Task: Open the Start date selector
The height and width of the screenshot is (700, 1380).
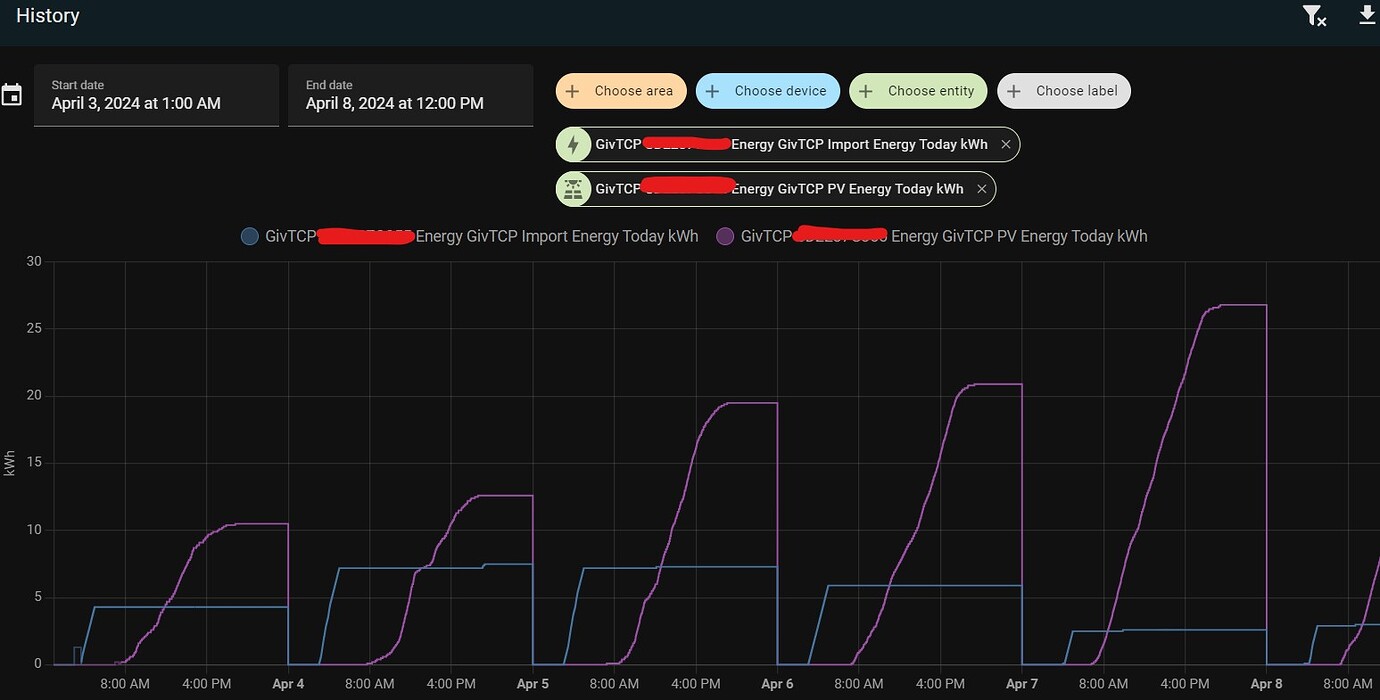Action: (156, 95)
